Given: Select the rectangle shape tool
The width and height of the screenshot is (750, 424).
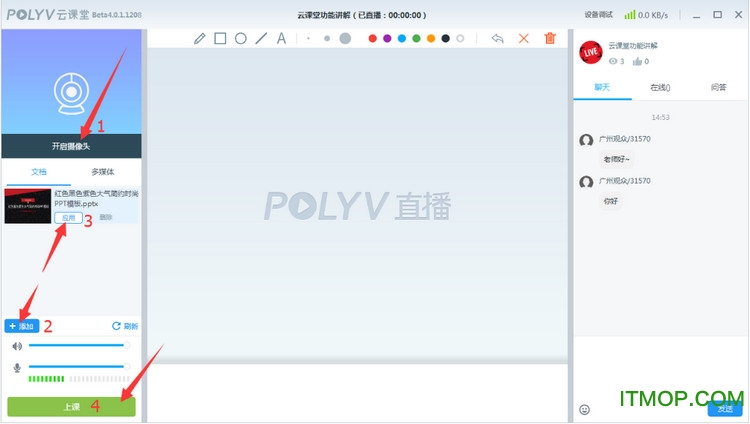Looking at the screenshot, I should tap(220, 38).
